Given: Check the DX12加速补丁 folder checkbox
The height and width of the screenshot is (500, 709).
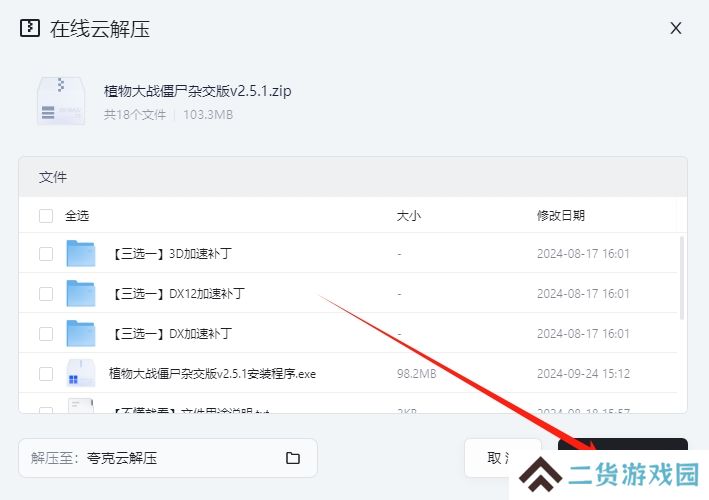Looking at the screenshot, I should (x=46, y=294).
